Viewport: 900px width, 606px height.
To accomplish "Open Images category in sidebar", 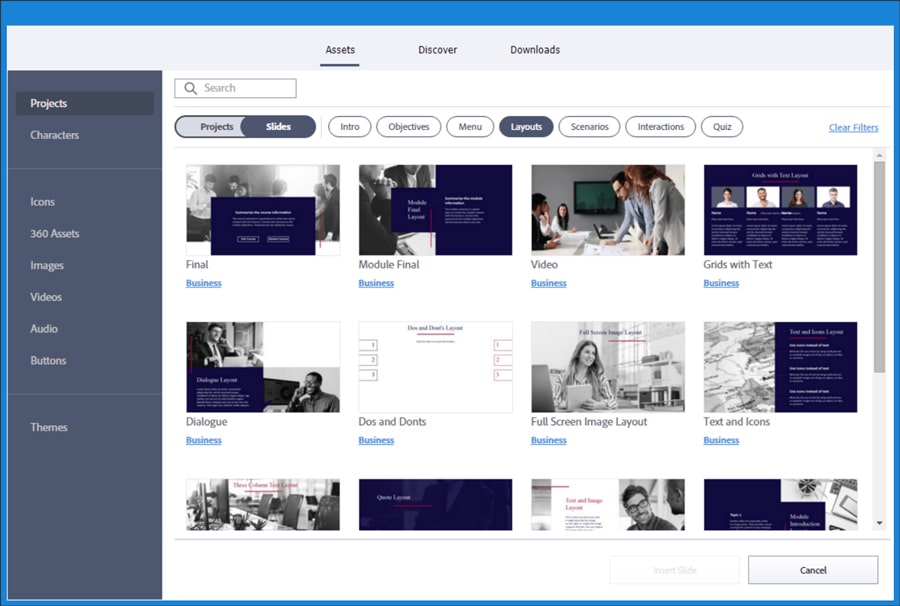I will [47, 265].
